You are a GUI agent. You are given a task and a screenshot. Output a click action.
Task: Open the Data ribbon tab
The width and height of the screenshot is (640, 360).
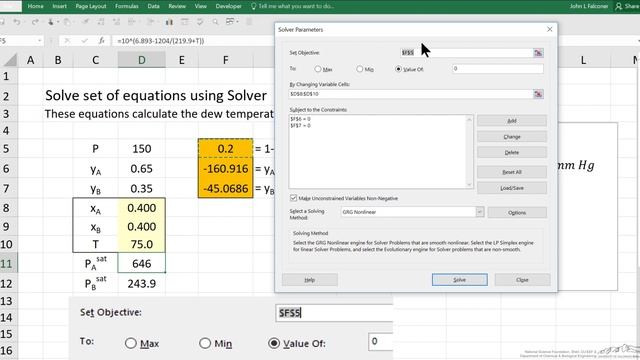pos(153,6)
